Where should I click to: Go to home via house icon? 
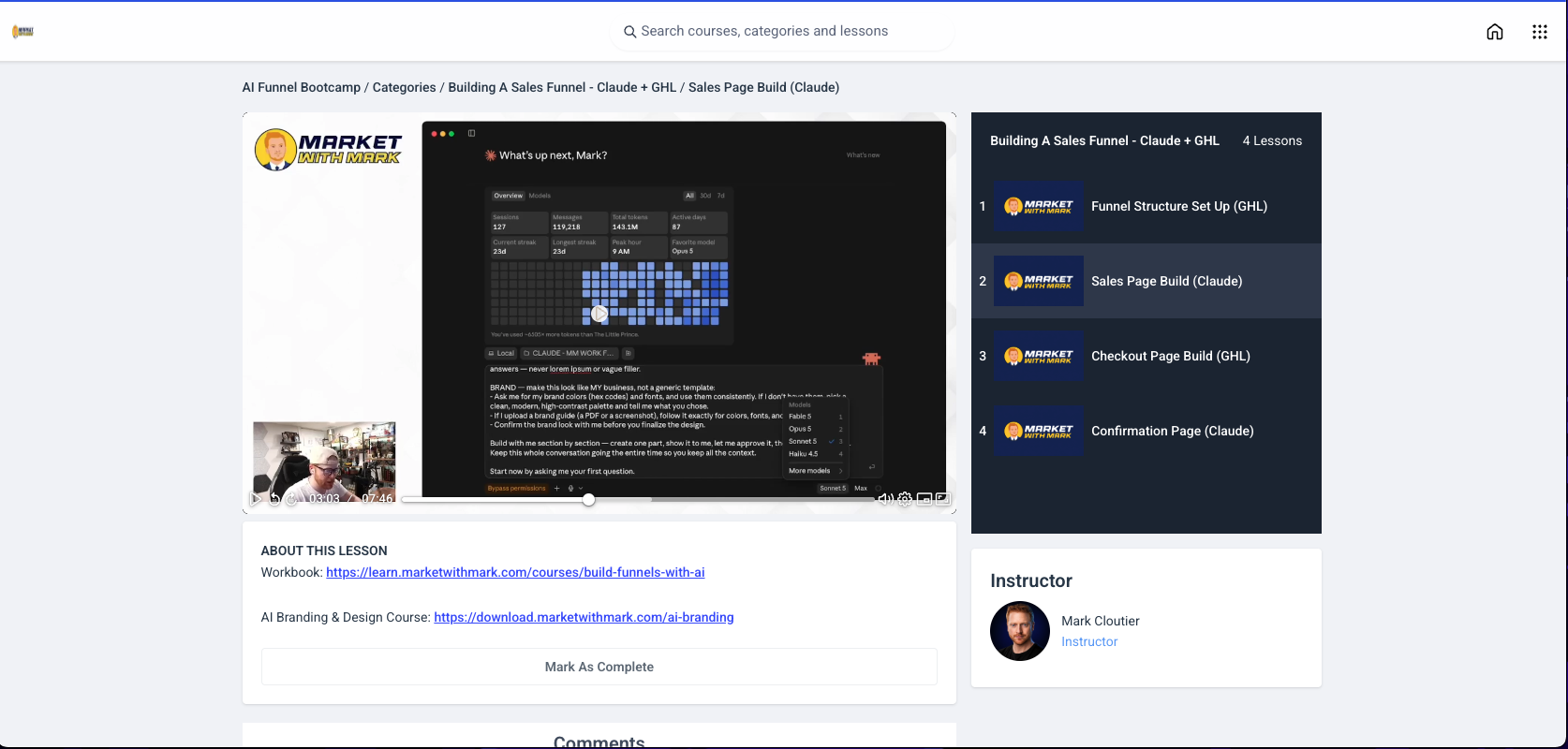pyautogui.click(x=1495, y=32)
